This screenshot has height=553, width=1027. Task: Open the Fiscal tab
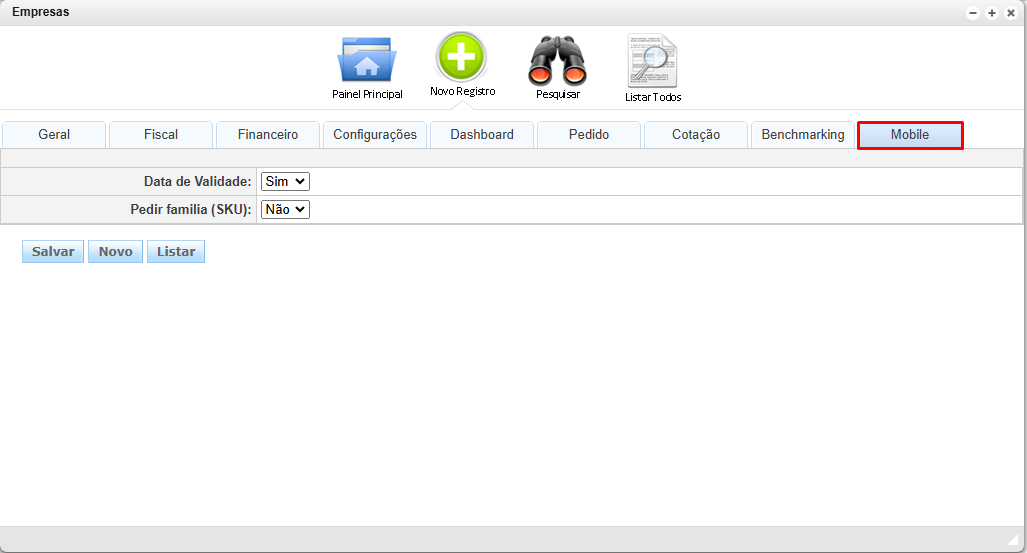pos(161,135)
